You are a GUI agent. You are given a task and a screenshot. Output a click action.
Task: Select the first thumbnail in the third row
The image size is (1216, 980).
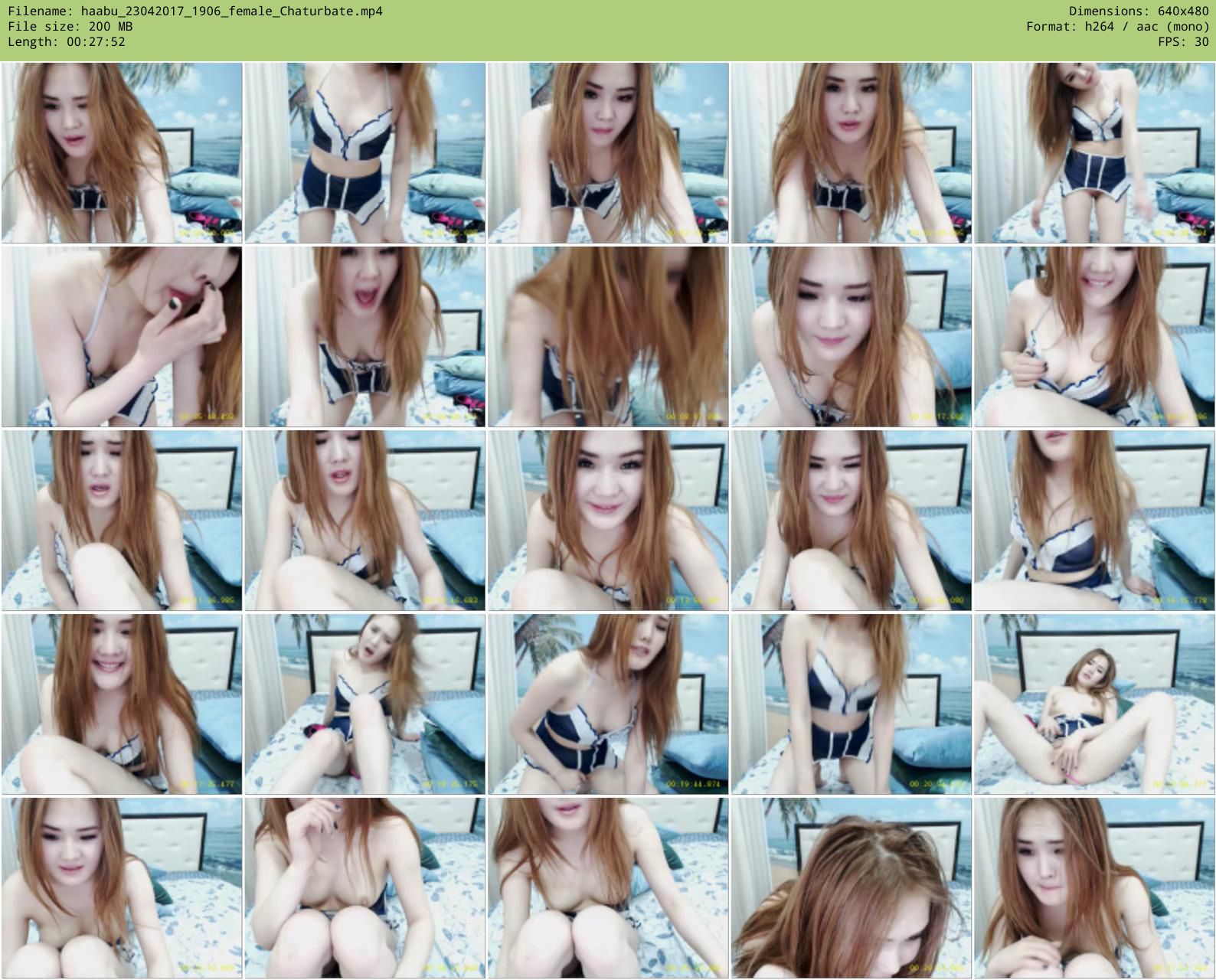point(122,521)
